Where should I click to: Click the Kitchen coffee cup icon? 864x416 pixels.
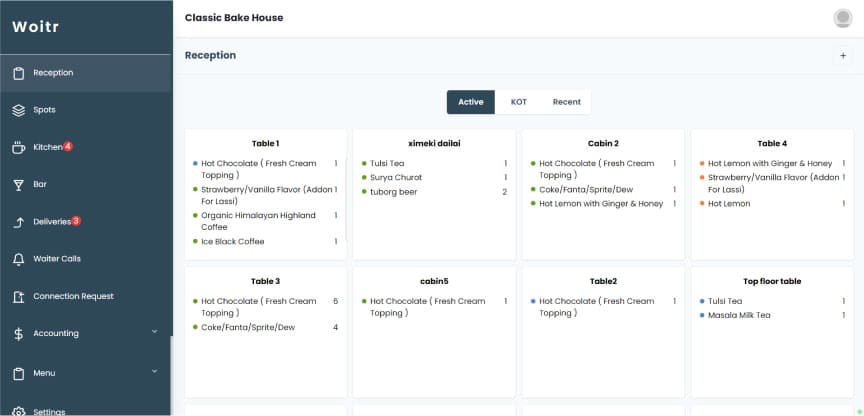[18, 147]
